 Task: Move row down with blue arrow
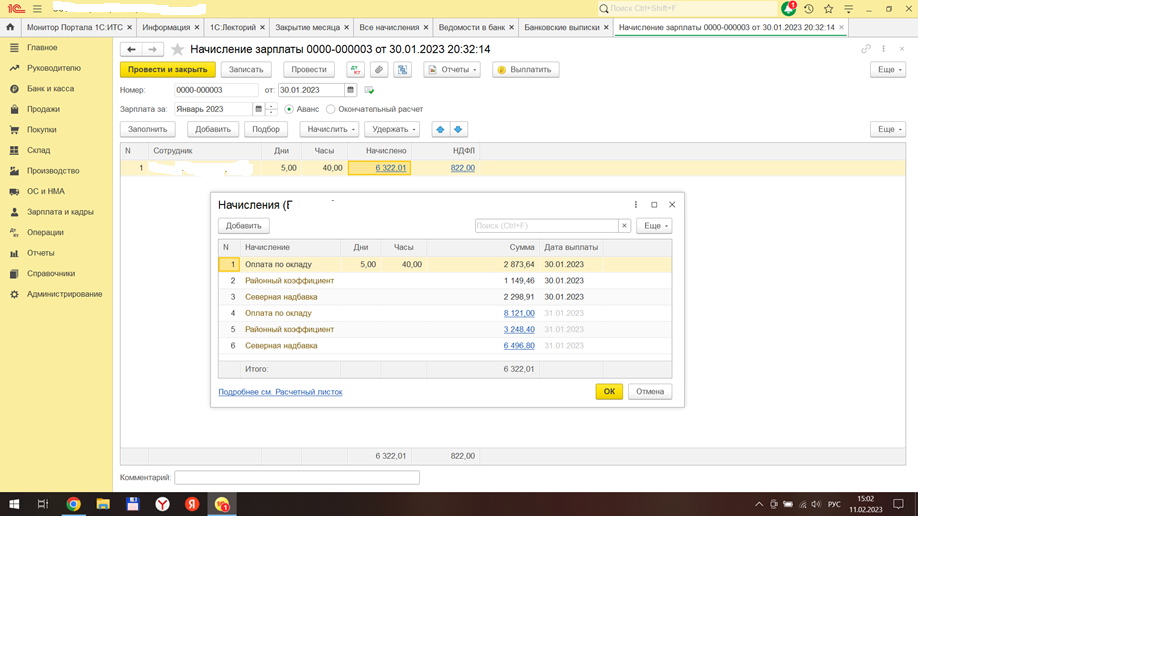(x=458, y=129)
